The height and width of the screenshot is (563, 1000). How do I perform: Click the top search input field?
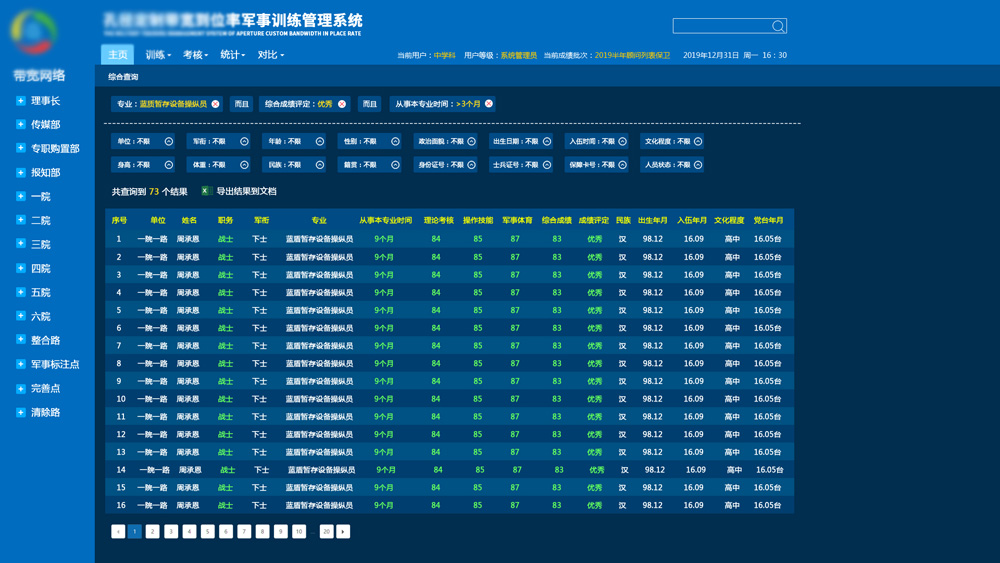tap(722, 26)
